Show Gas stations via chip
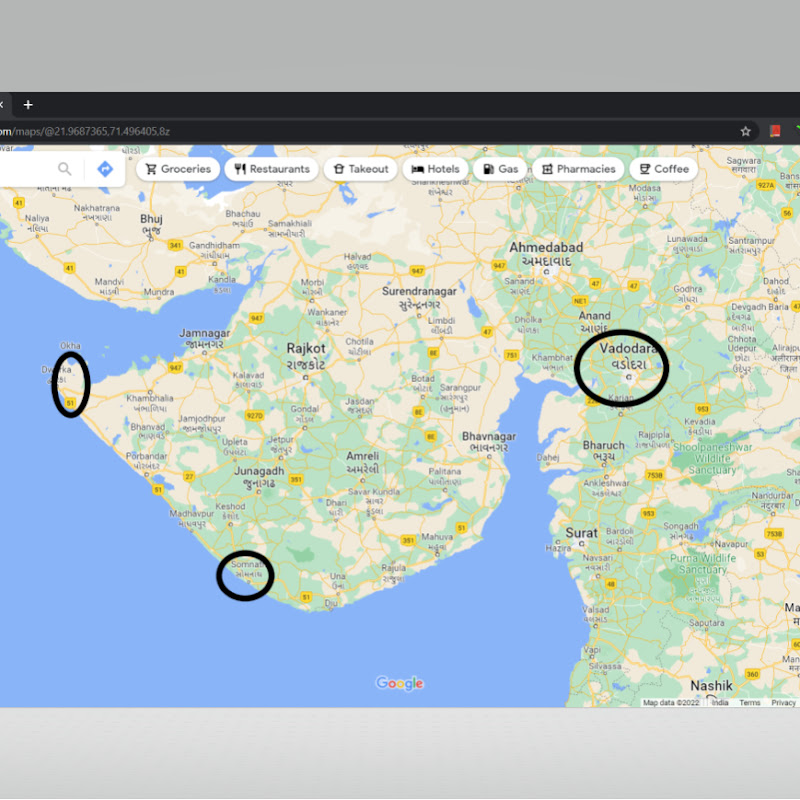This screenshot has width=800, height=800. (x=500, y=169)
